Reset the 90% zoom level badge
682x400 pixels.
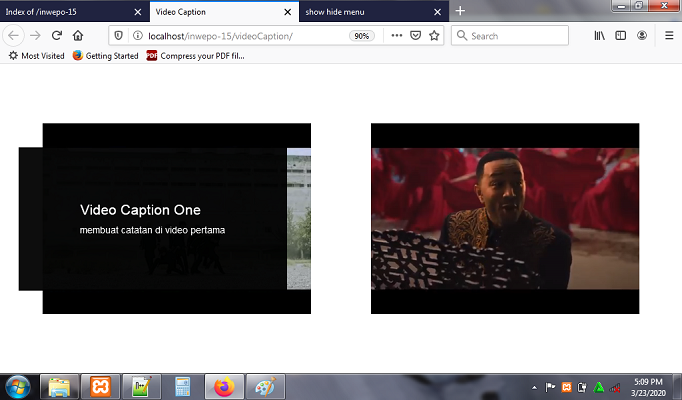(362, 35)
